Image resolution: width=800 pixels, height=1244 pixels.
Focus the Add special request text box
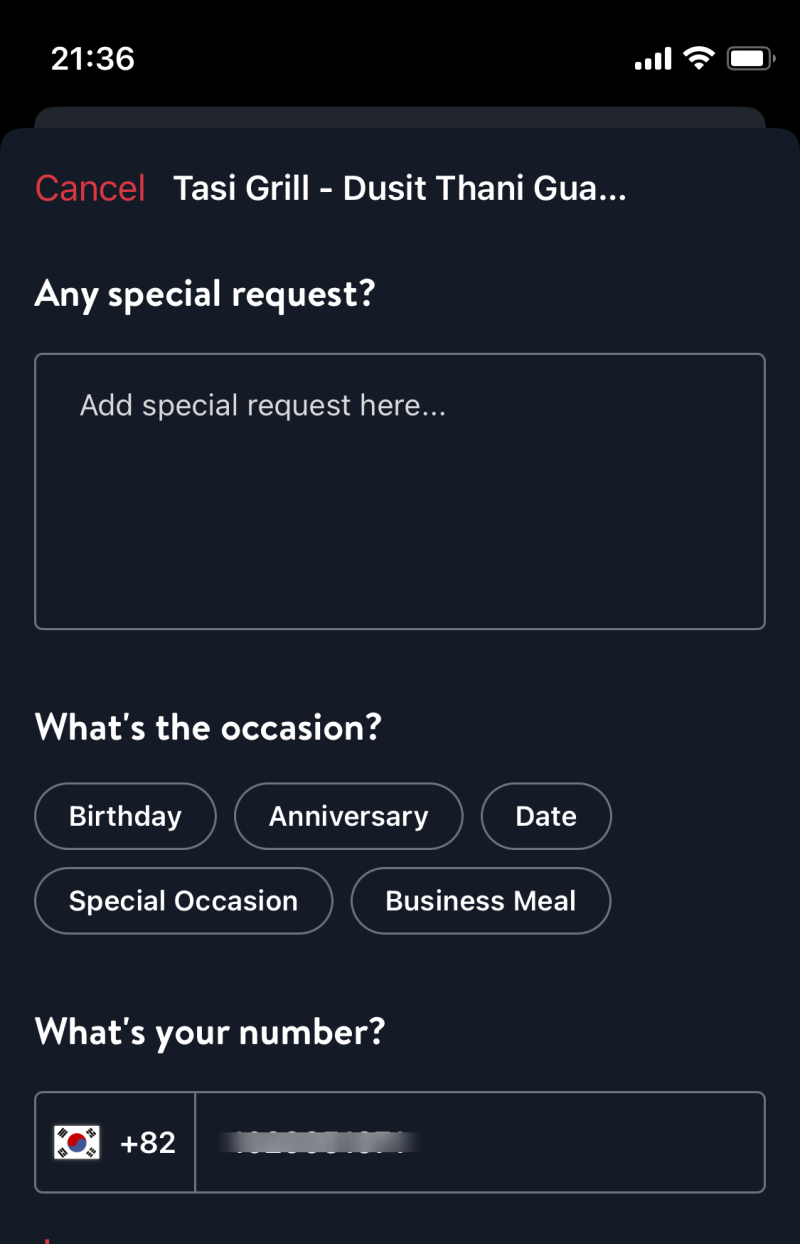point(400,491)
